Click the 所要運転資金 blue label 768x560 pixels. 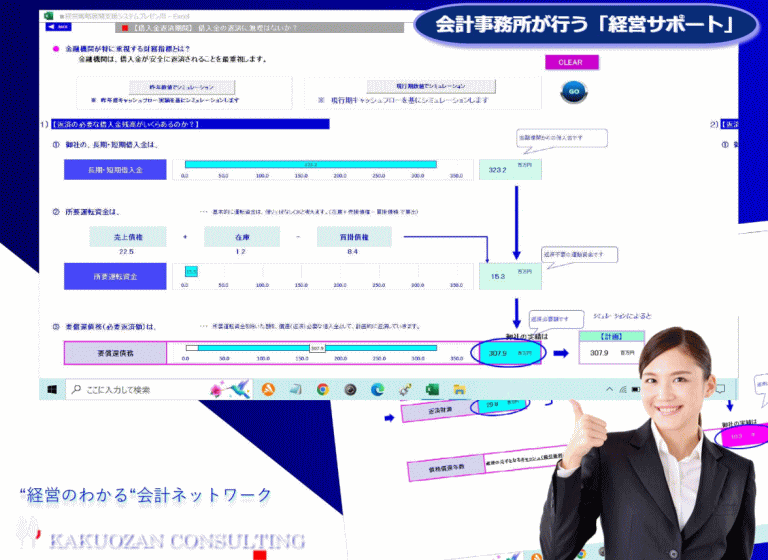tap(115, 276)
